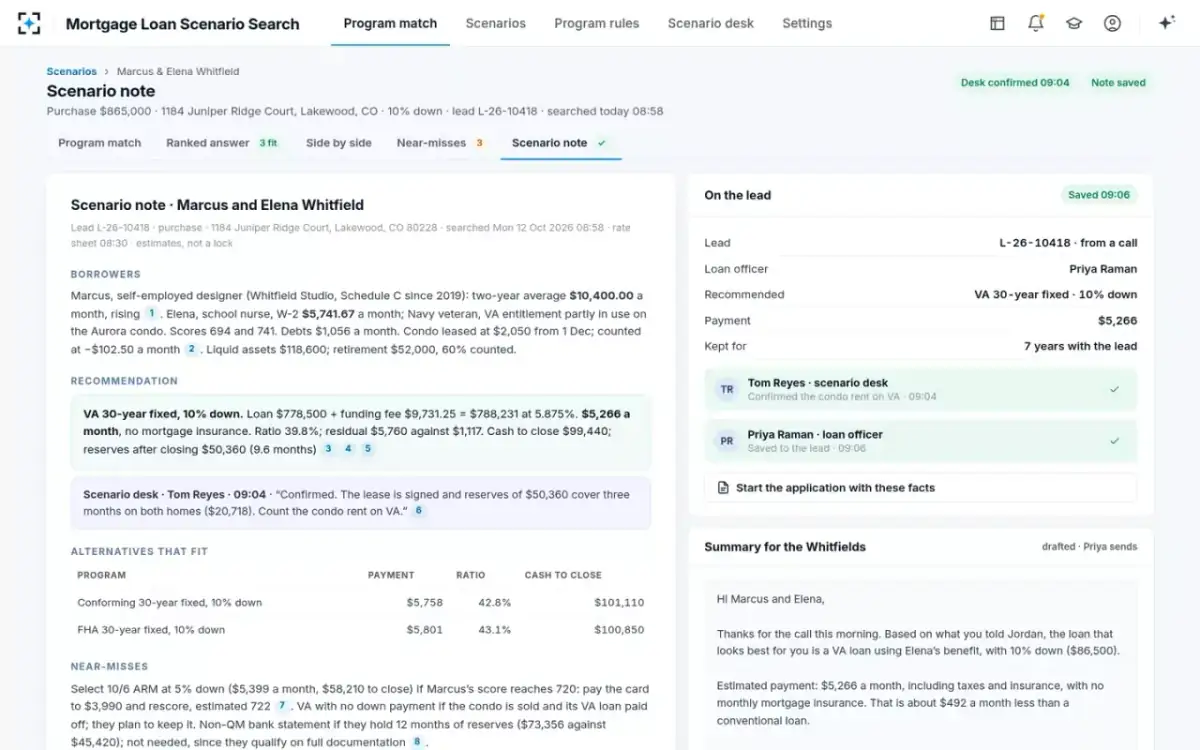Open Settings in the top navigation
The image size is (1200, 750).
[807, 23]
